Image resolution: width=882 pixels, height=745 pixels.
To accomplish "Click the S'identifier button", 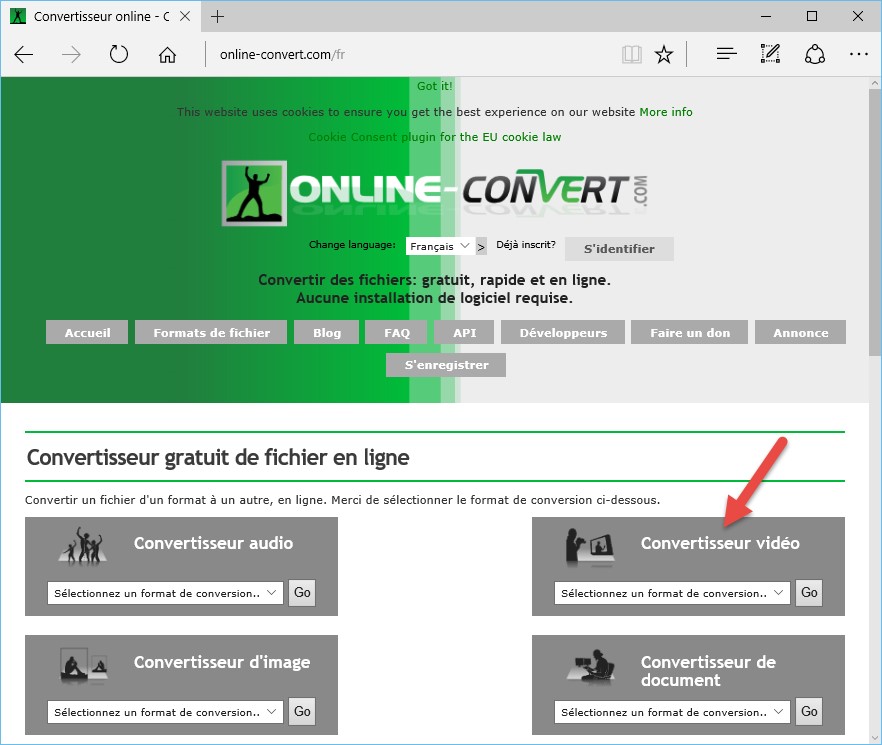I will tap(619, 249).
